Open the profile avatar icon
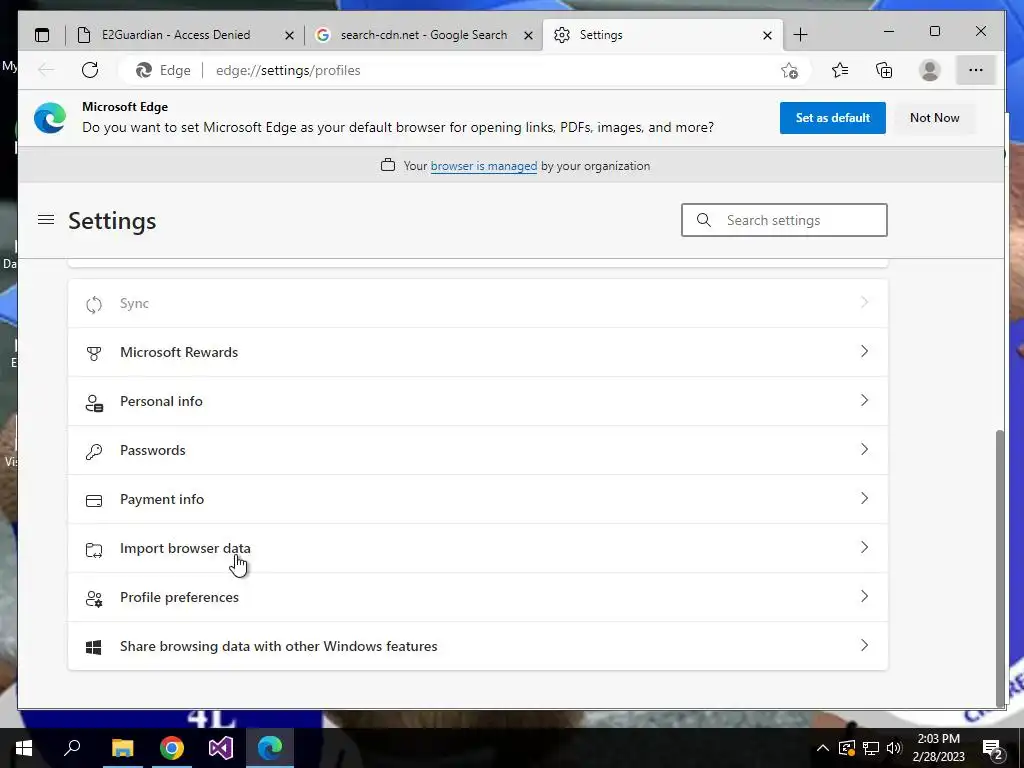 (x=929, y=70)
